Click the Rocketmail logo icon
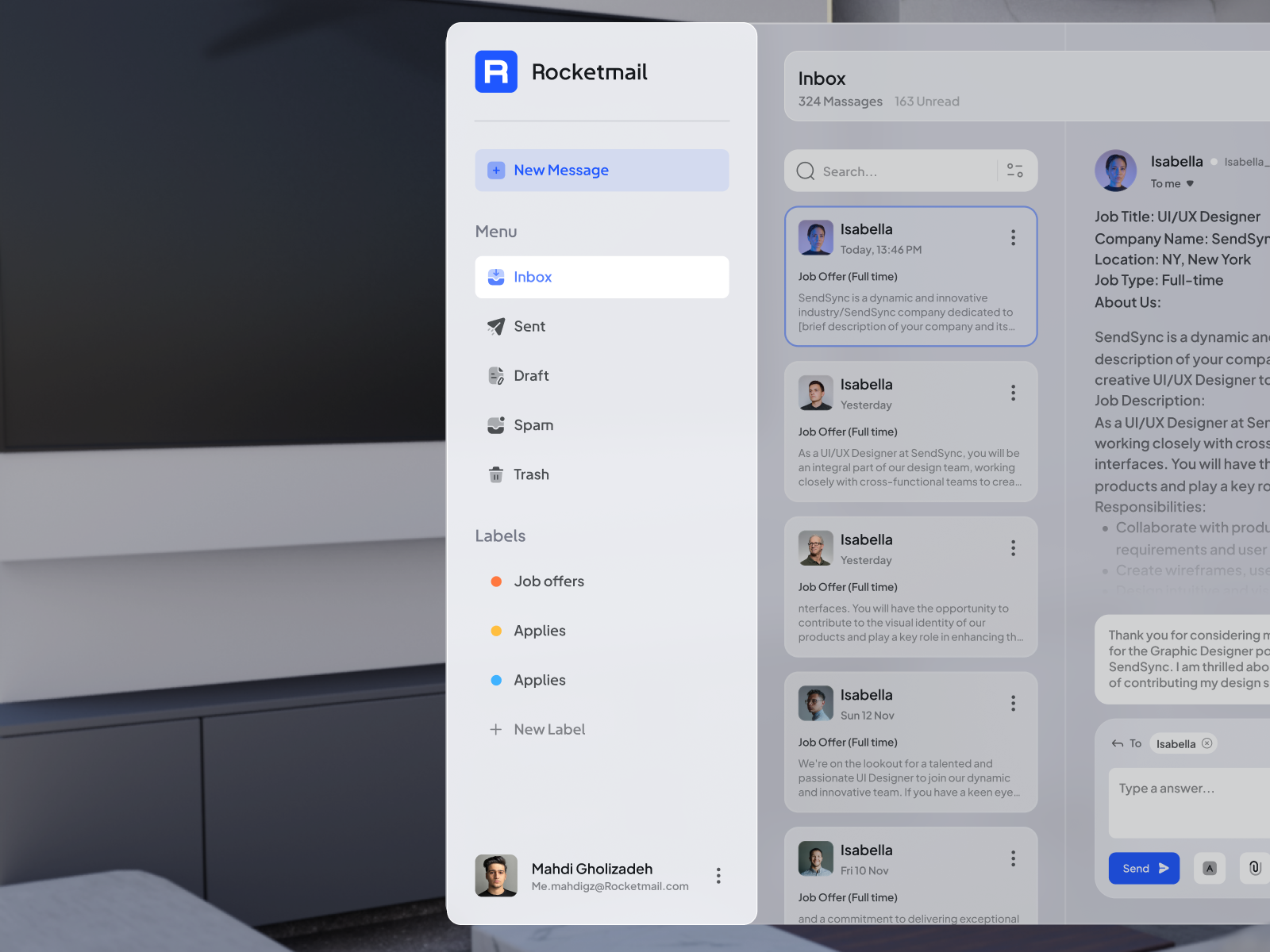 point(496,71)
